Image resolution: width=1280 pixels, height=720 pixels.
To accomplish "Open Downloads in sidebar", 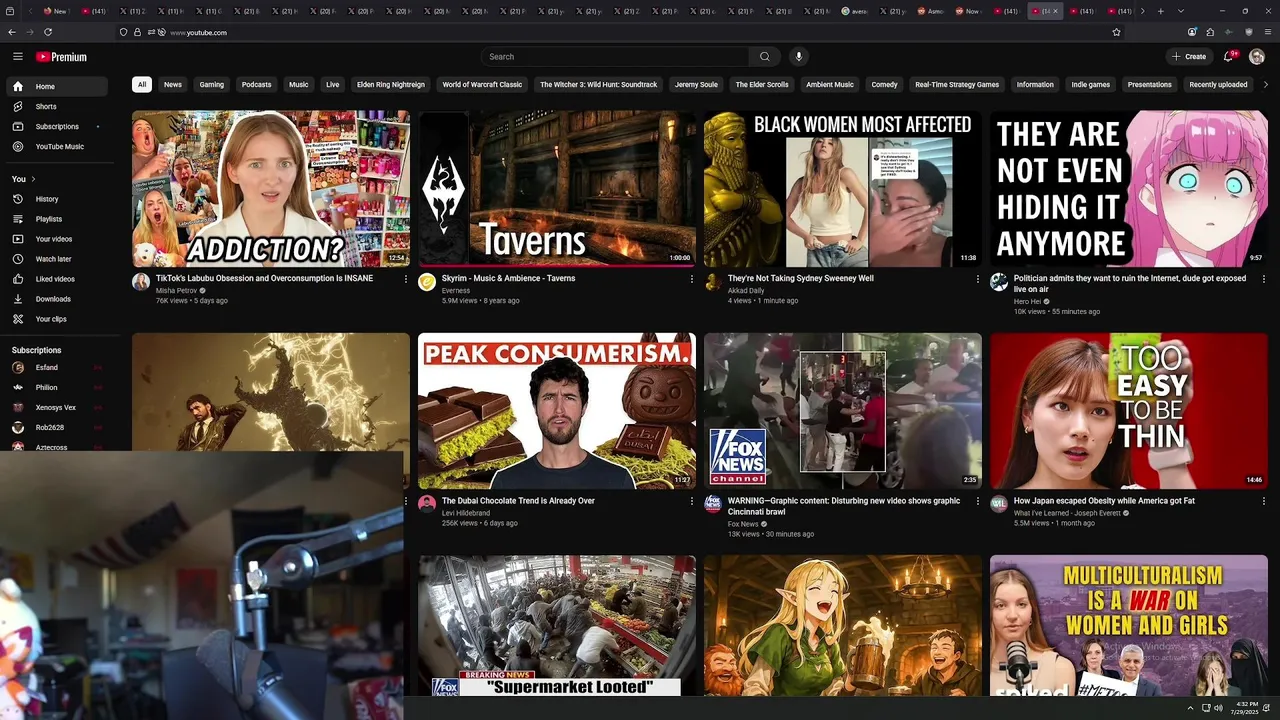I will click(55, 299).
